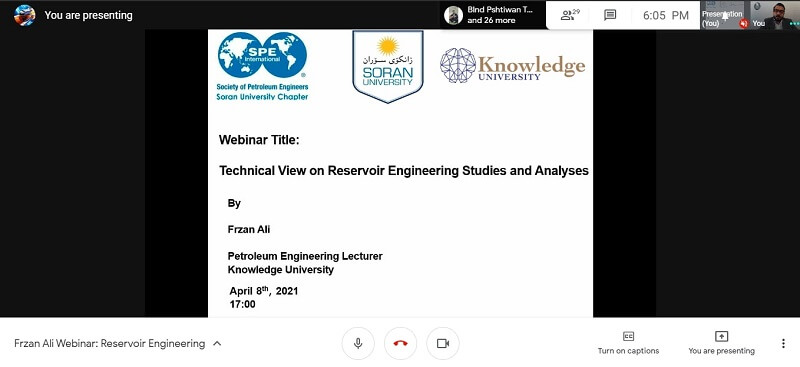This screenshot has width=800, height=367.
Task: Click the muted mic indicator on Presentation thumbnail
Action: (x=744, y=23)
